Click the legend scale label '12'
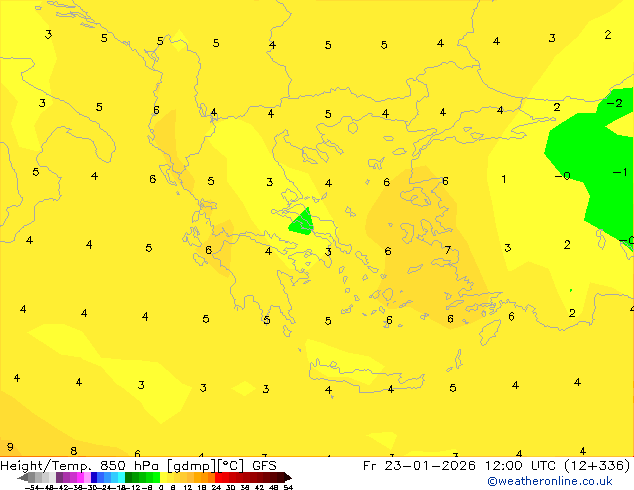The height and width of the screenshot is (490, 634). (188, 487)
